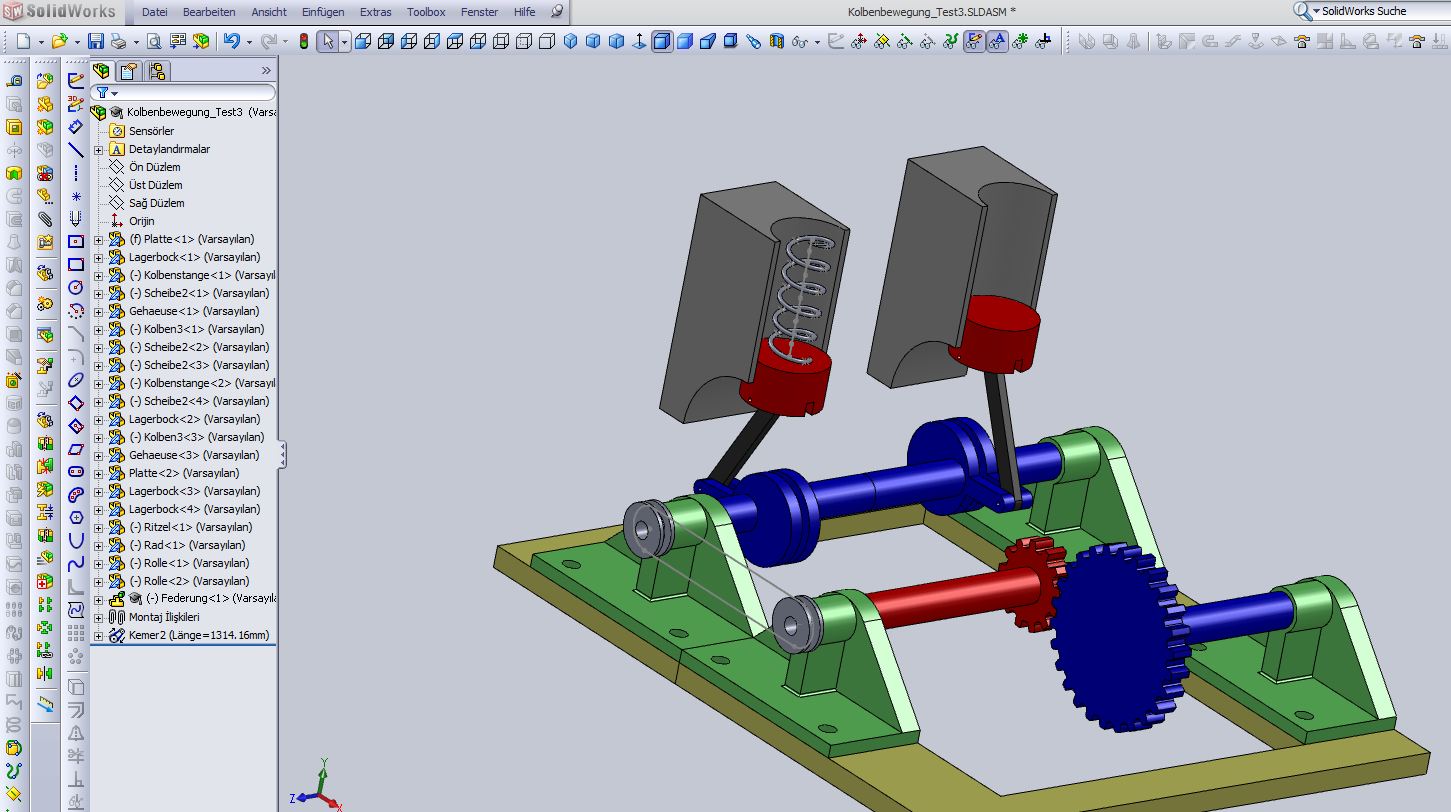Select the Ellipse sketch tool
The height and width of the screenshot is (812, 1451).
76,380
